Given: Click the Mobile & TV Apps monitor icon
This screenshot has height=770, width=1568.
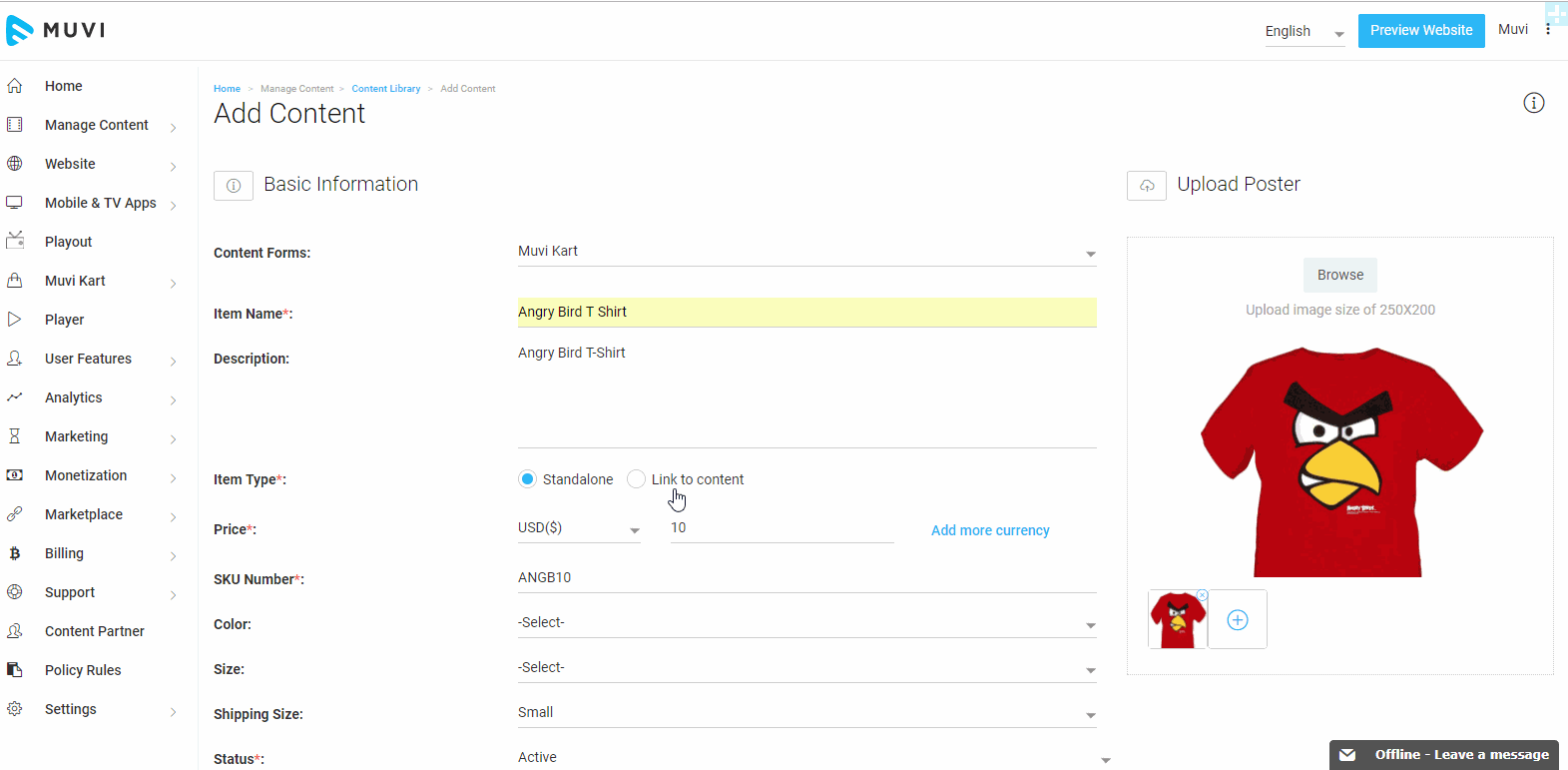Looking at the screenshot, I should tap(15, 203).
